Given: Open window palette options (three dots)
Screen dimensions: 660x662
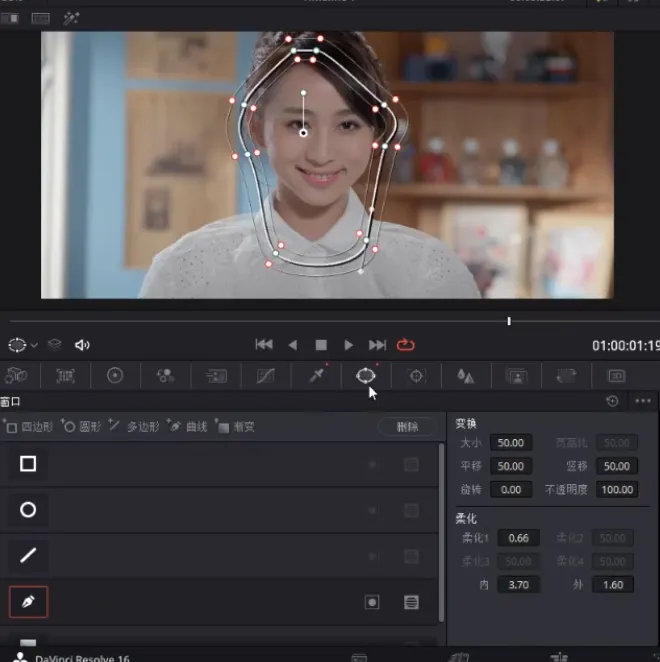Looking at the screenshot, I should pos(643,401).
